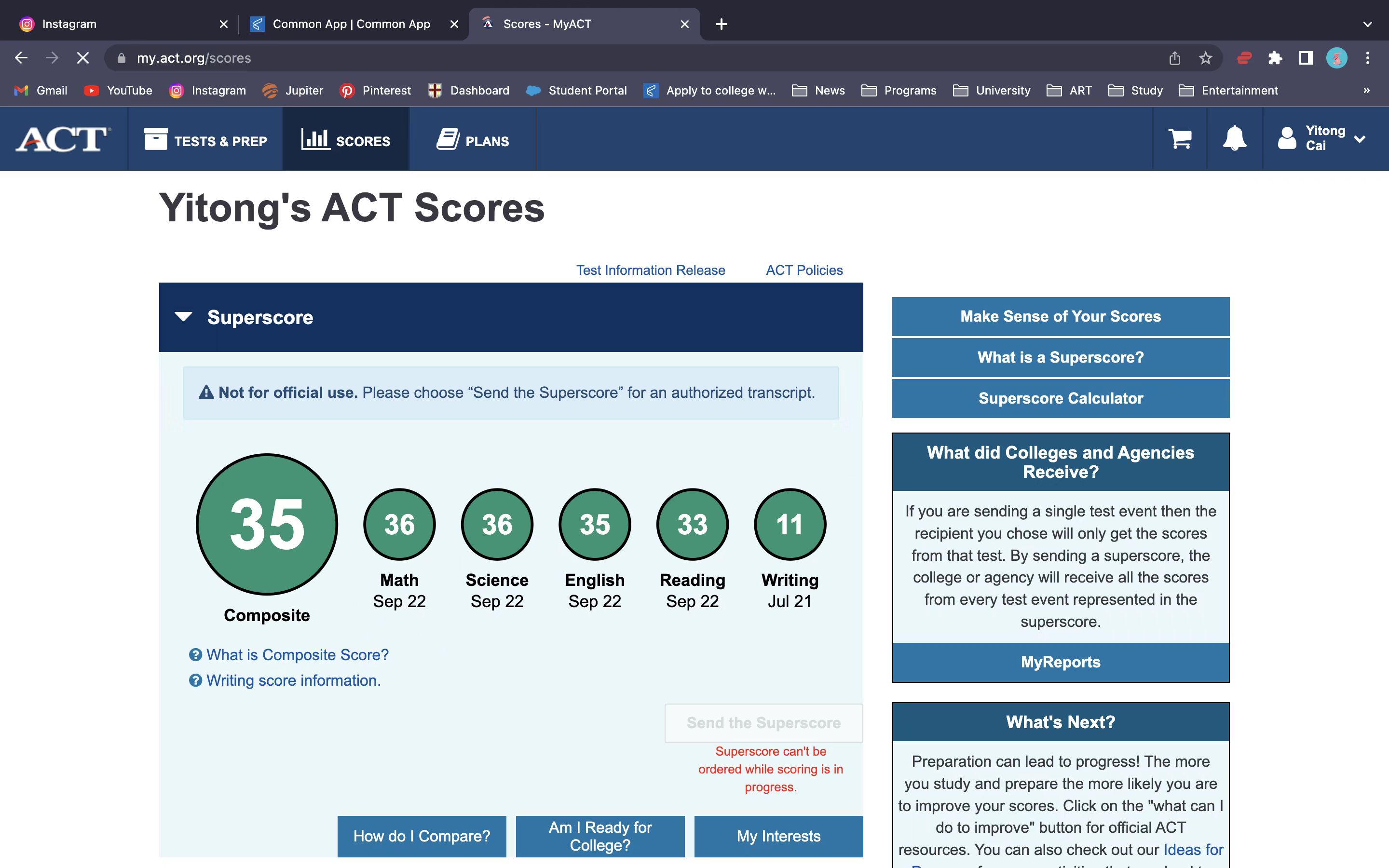
Task: Click the Writing 11 score circle
Action: tap(790, 524)
